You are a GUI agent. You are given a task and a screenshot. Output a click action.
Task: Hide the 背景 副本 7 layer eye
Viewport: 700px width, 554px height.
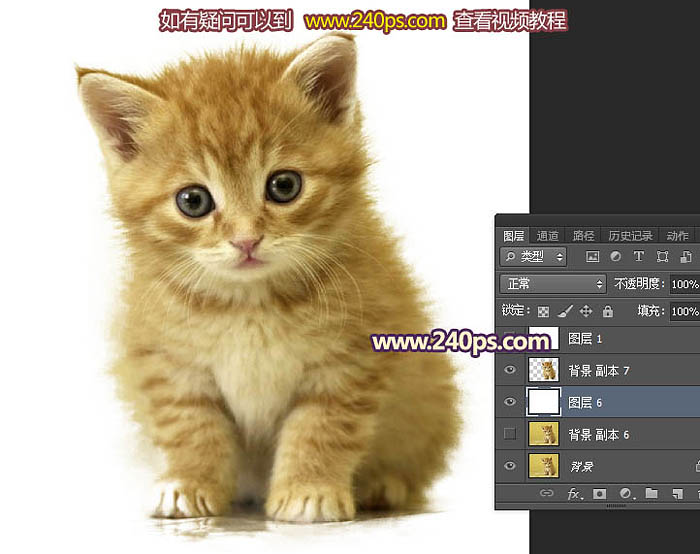click(x=510, y=370)
